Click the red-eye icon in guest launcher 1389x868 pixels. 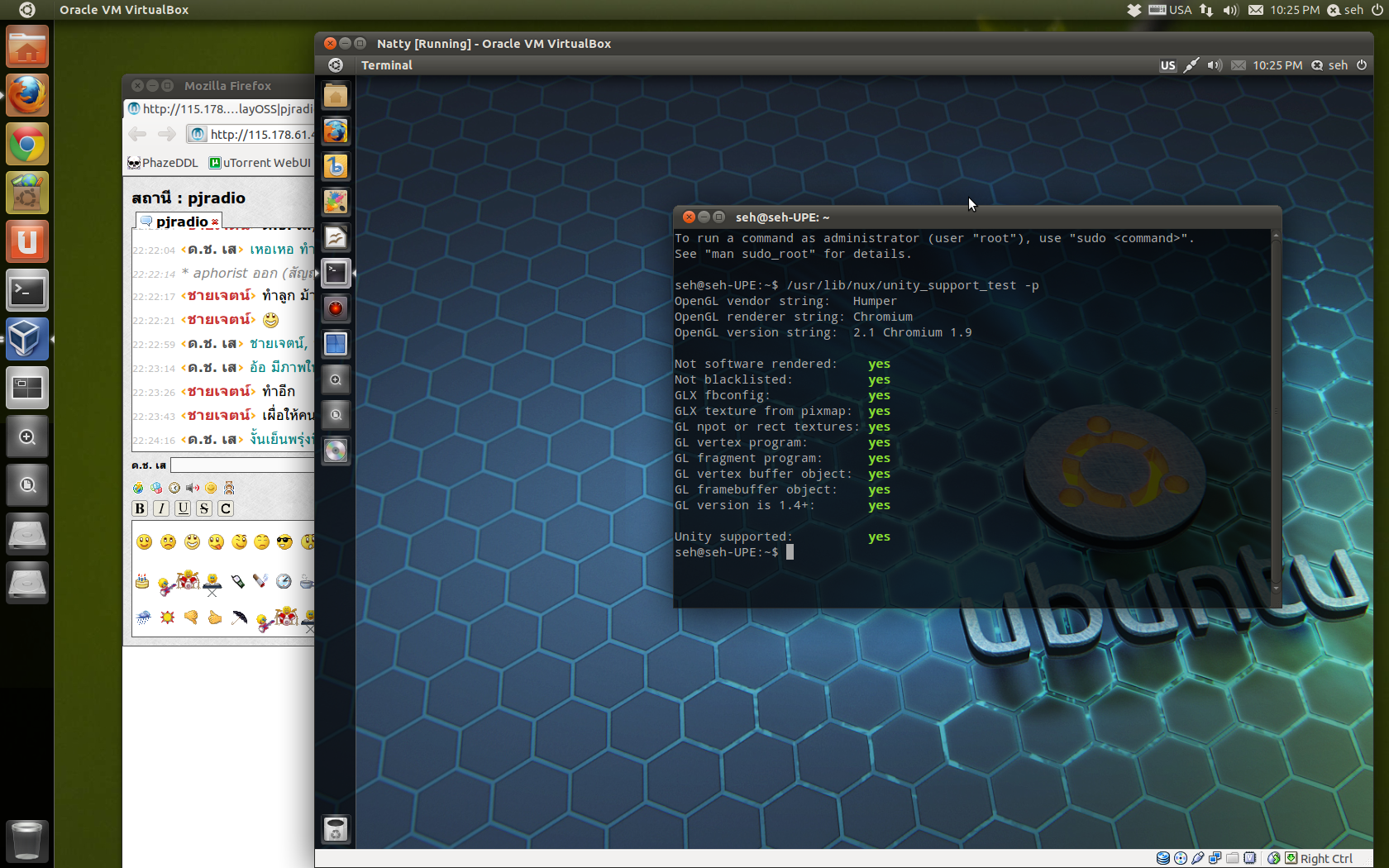pos(336,308)
